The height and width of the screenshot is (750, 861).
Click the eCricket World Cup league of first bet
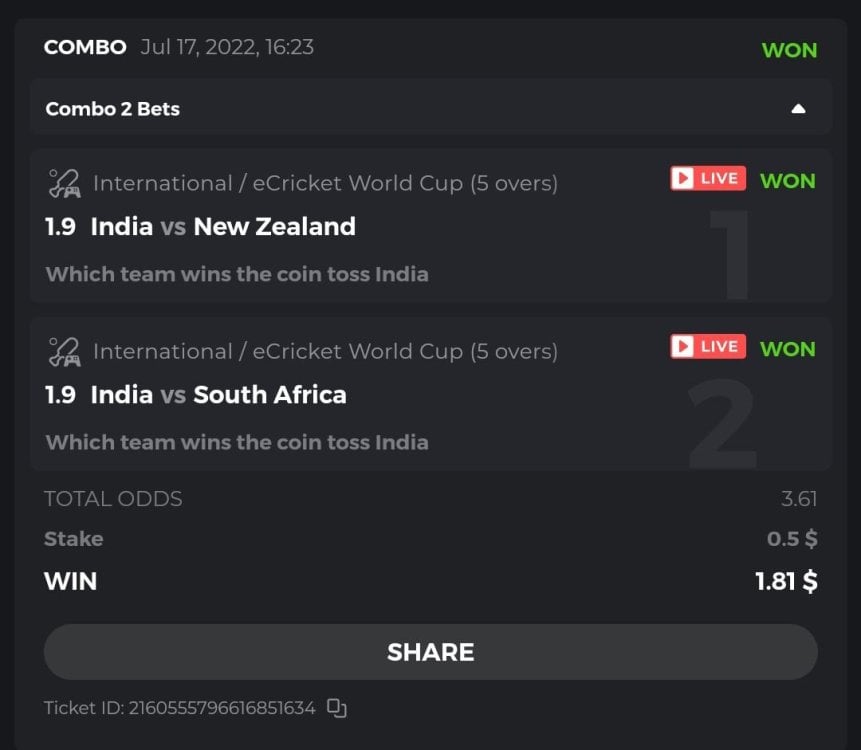coord(325,184)
